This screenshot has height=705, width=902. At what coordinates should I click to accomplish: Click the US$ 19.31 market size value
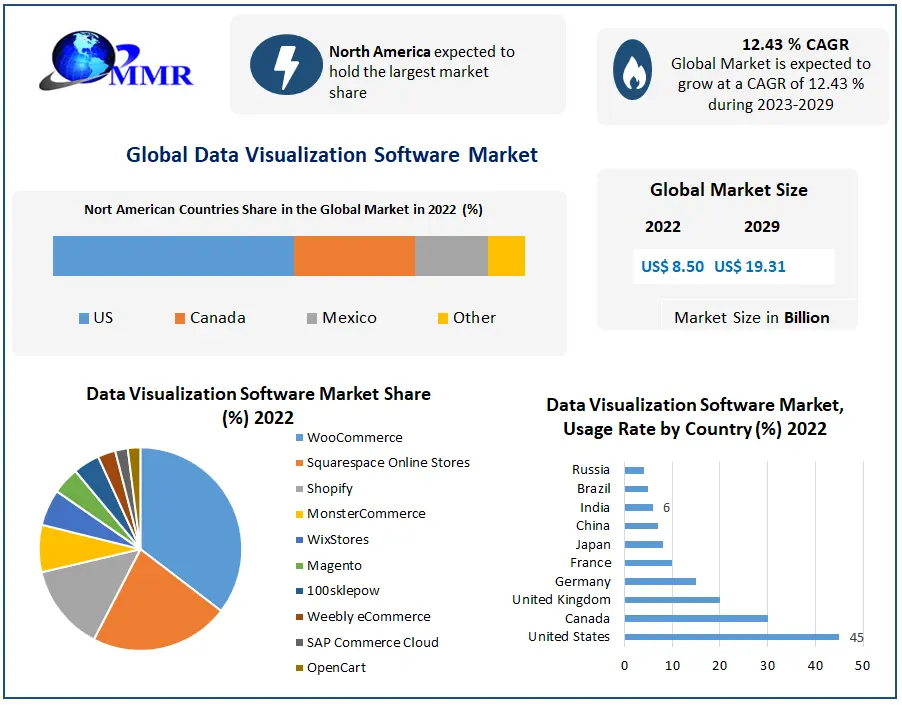[x=750, y=266]
